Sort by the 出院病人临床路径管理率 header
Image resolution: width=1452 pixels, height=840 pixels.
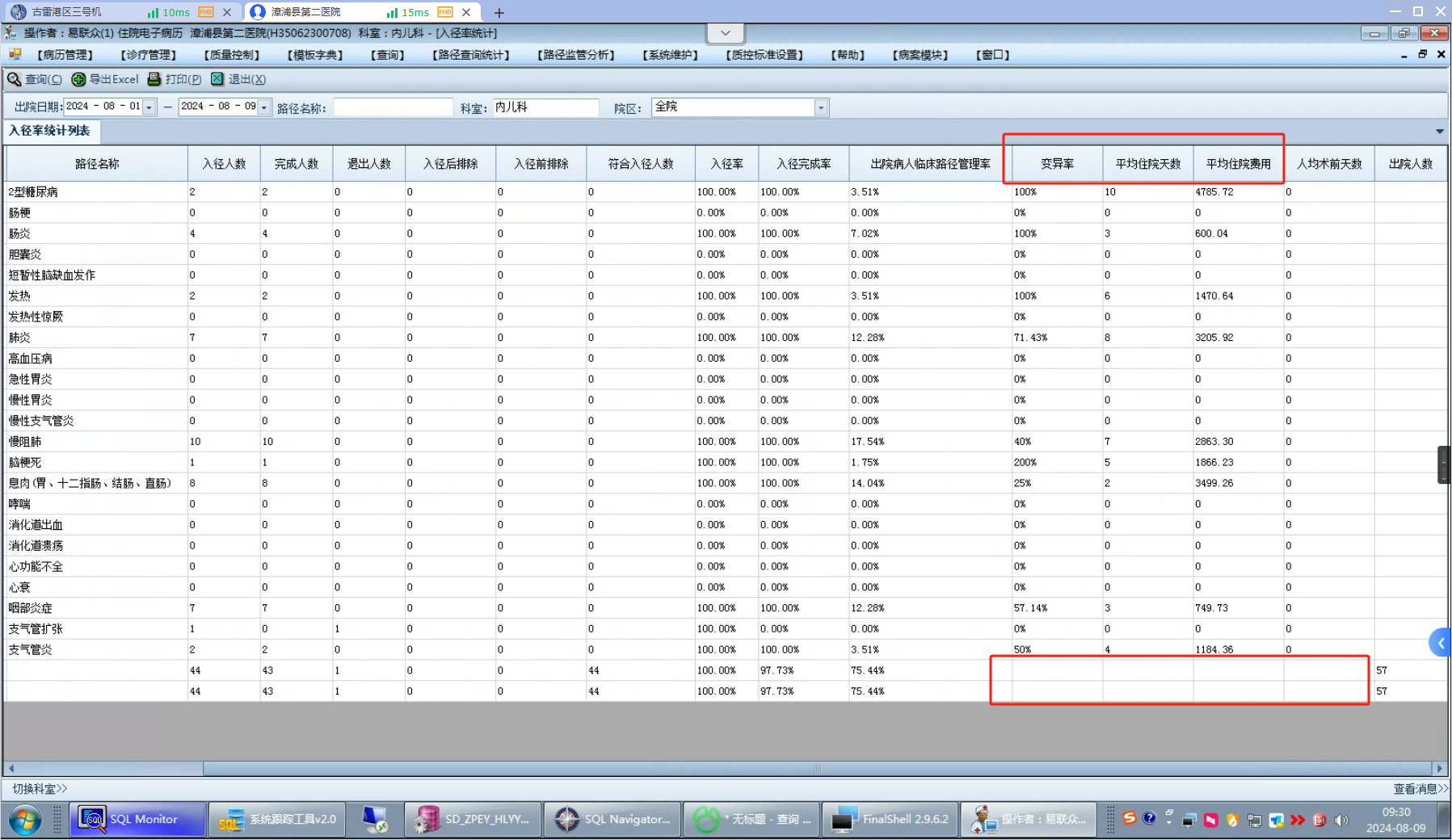coord(930,164)
